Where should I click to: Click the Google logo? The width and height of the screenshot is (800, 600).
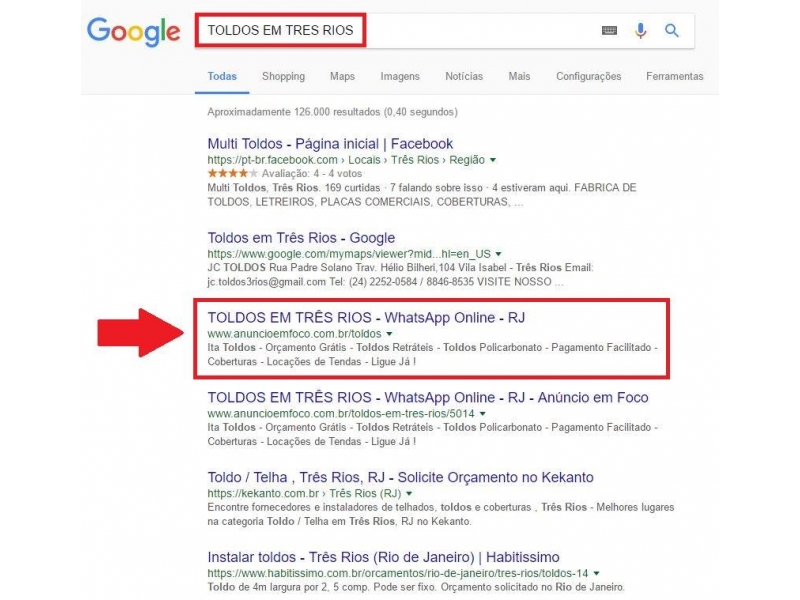(133, 31)
